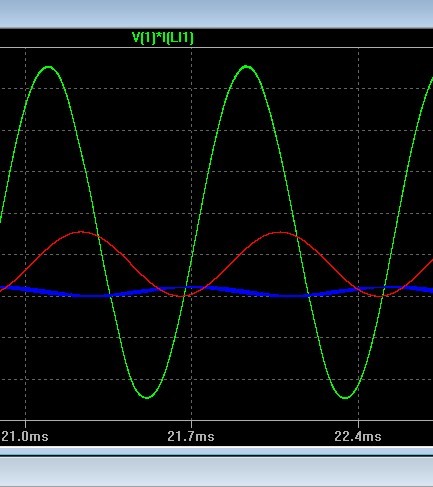
Task: Click the horizontal time axis line
Action: coord(216,420)
